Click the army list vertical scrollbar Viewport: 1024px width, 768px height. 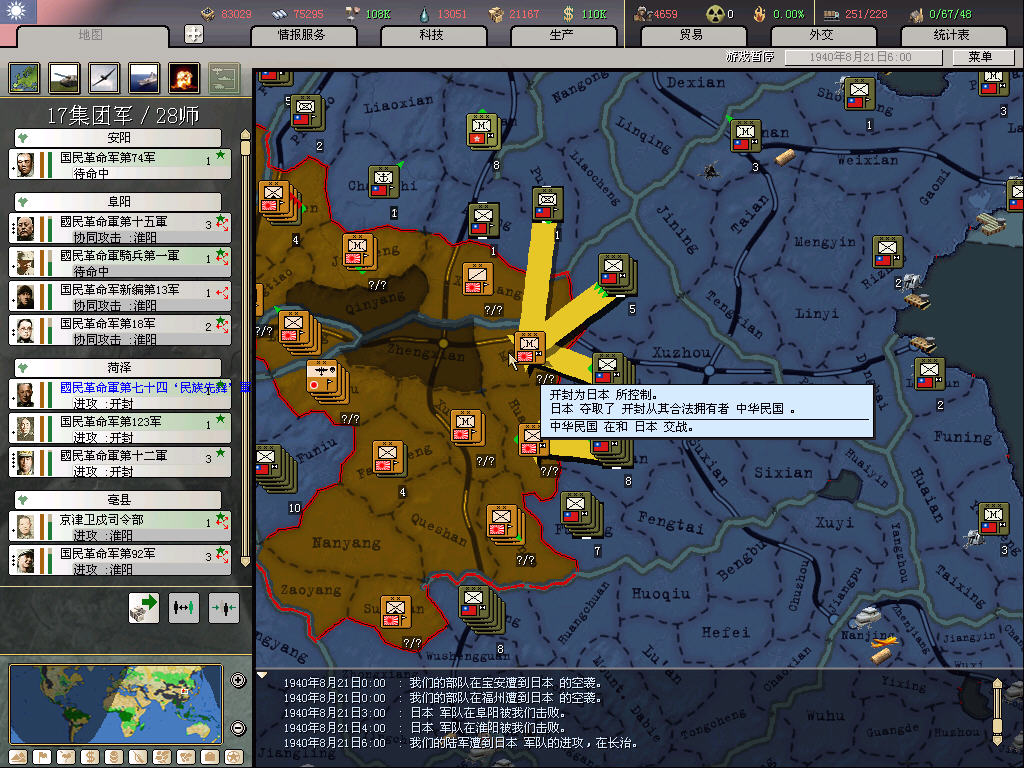coord(245,350)
